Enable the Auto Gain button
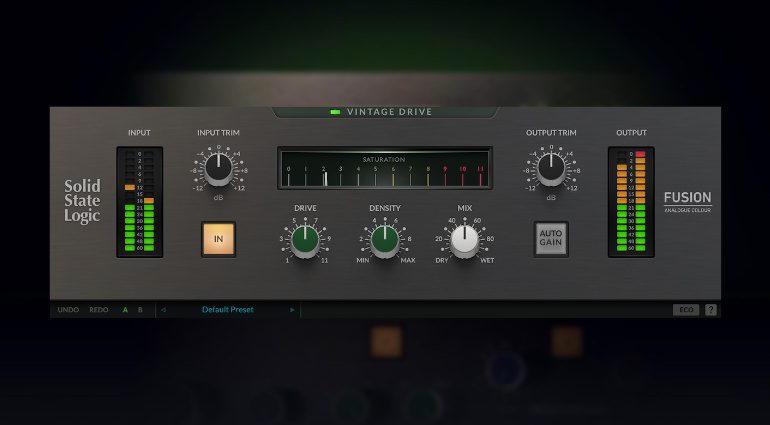Viewport: 770px width, 425px height. [552, 241]
